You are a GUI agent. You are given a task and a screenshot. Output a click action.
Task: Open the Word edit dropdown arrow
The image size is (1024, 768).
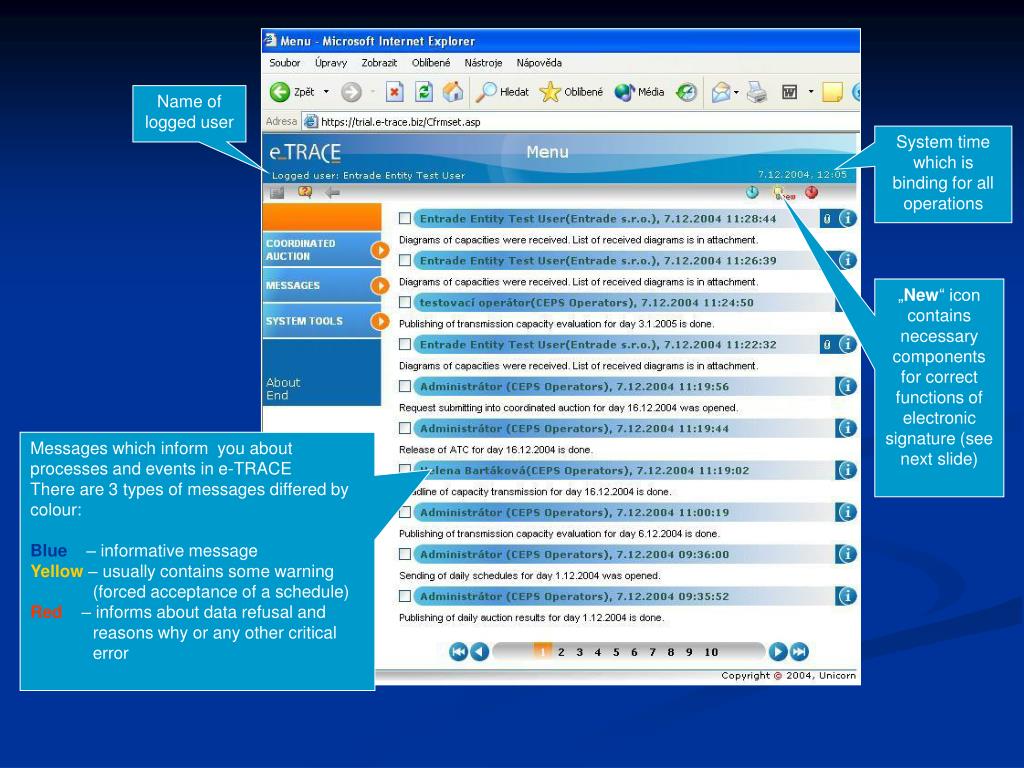(810, 92)
